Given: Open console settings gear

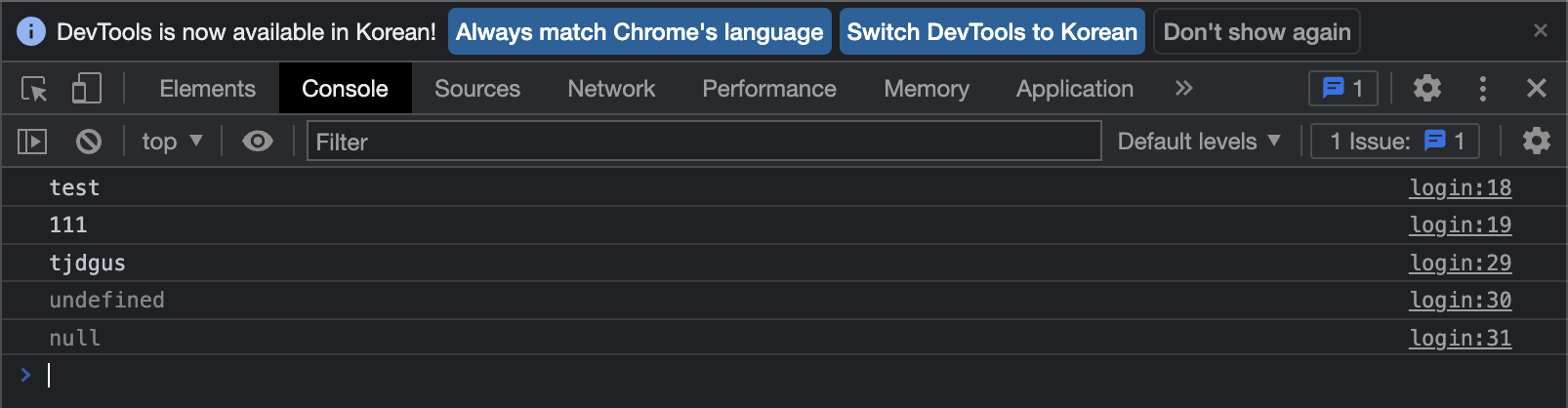Looking at the screenshot, I should (x=1537, y=142).
